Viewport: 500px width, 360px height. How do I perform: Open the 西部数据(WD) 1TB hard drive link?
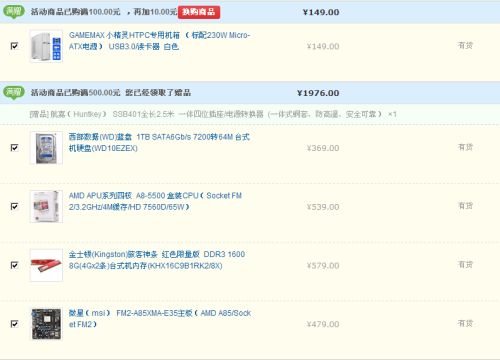159,142
